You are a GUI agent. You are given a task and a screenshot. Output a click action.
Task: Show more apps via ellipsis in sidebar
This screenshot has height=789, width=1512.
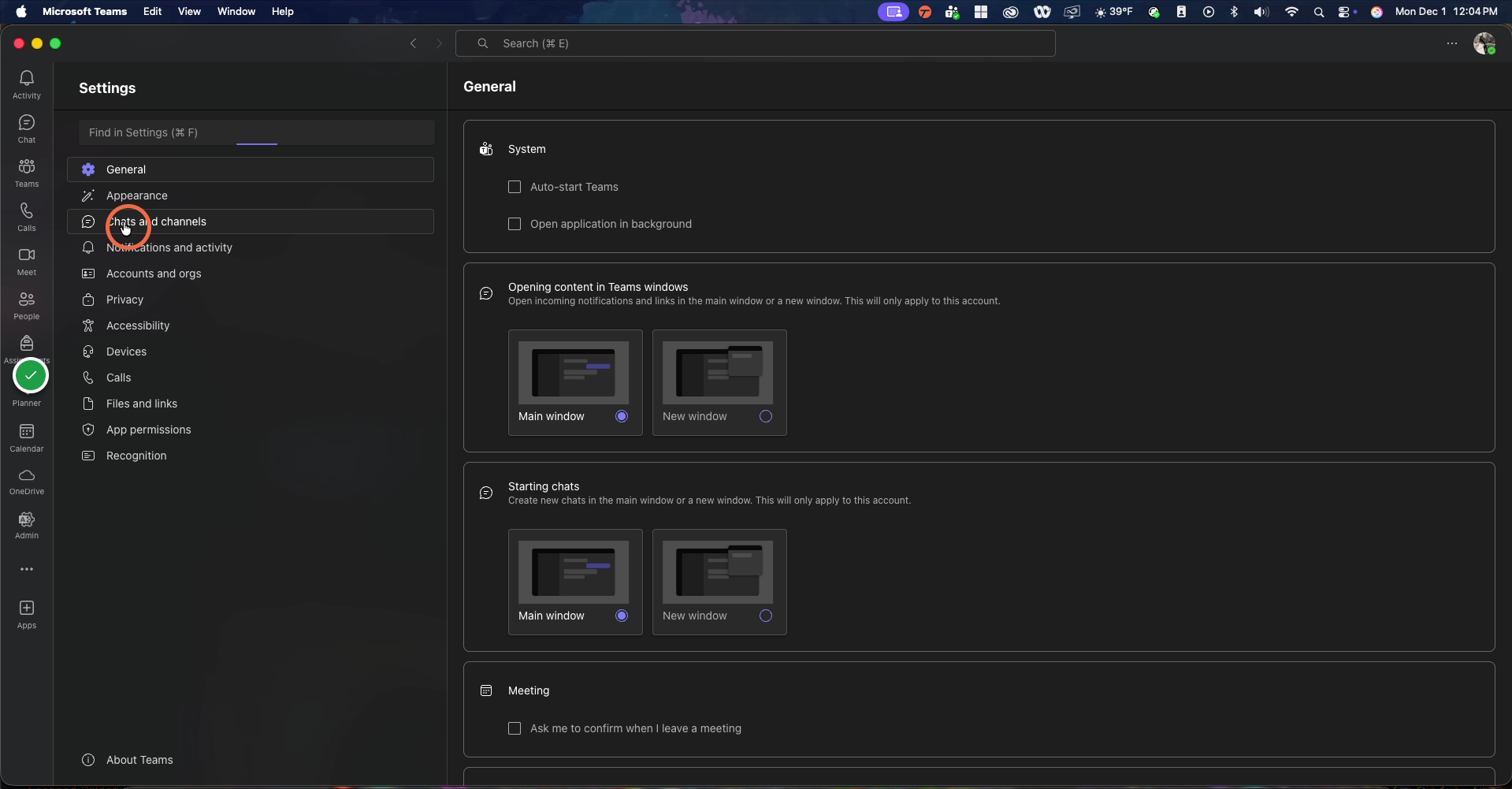27,569
